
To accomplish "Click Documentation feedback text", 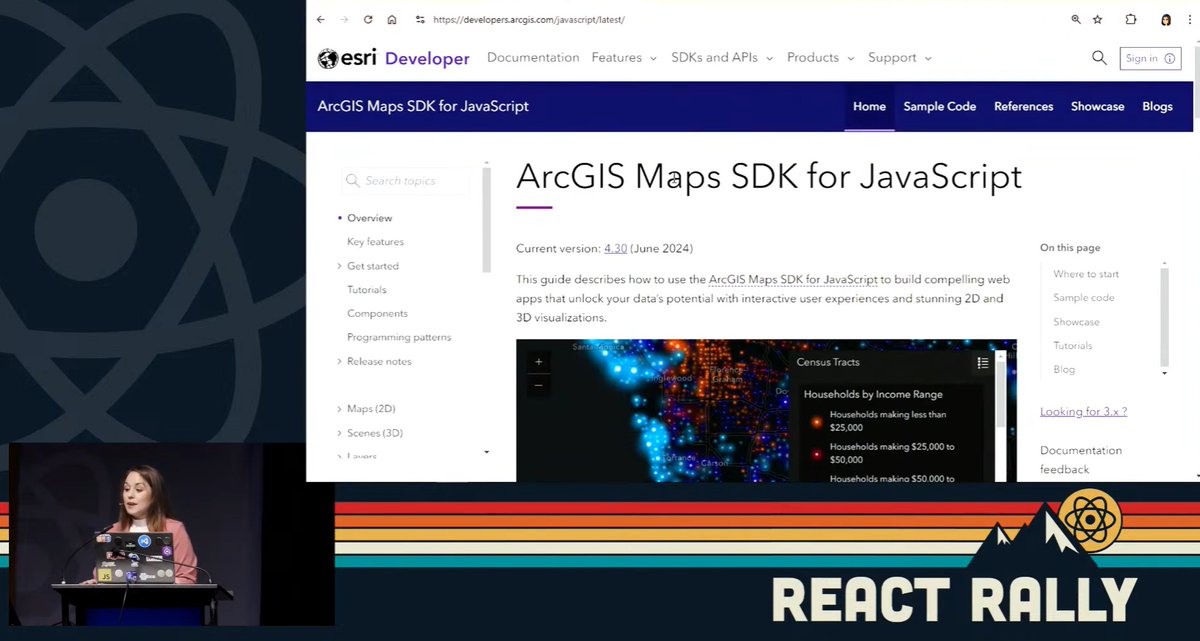I will pyautogui.click(x=1081, y=460).
